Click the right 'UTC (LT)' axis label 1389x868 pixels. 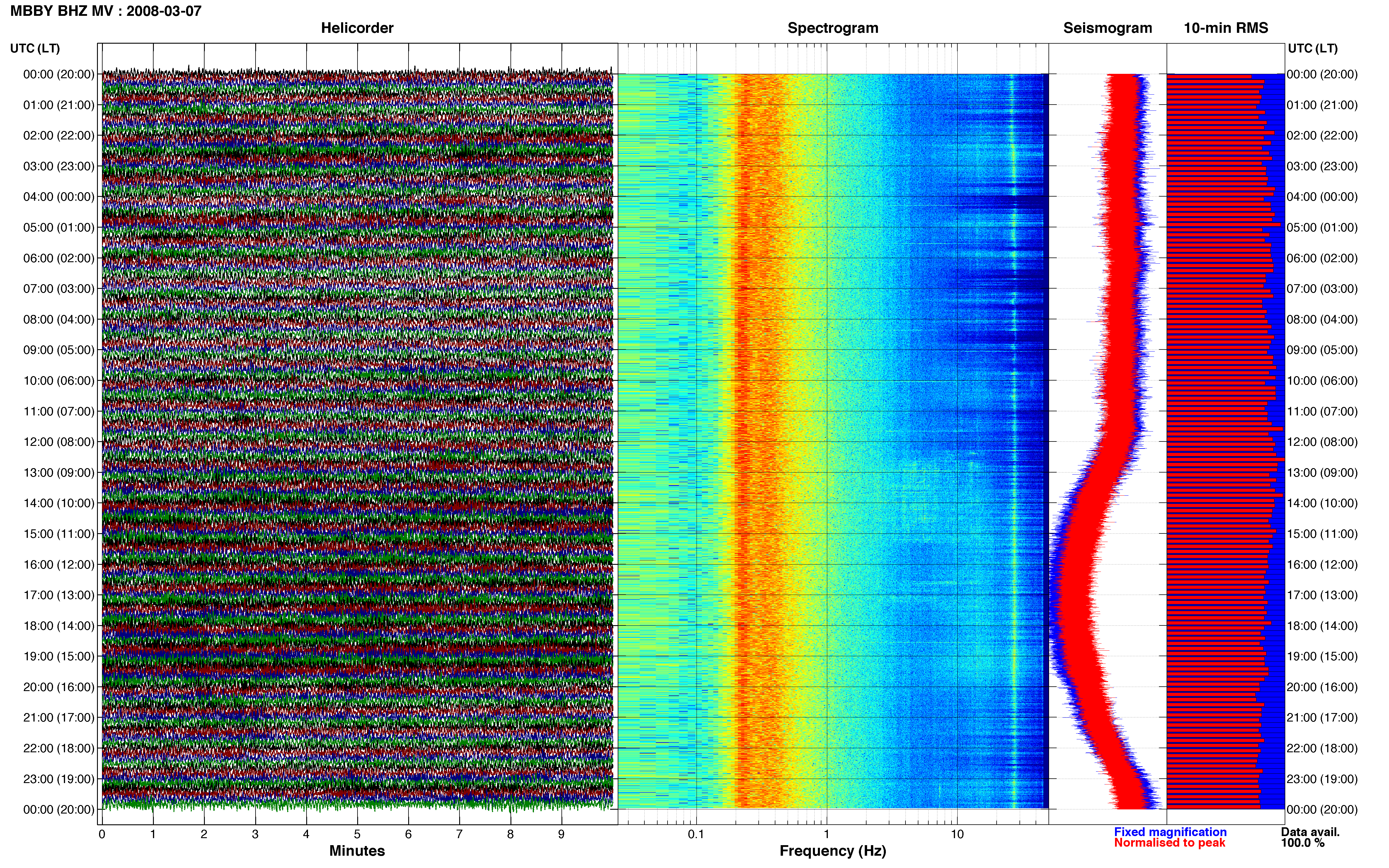tap(1313, 48)
